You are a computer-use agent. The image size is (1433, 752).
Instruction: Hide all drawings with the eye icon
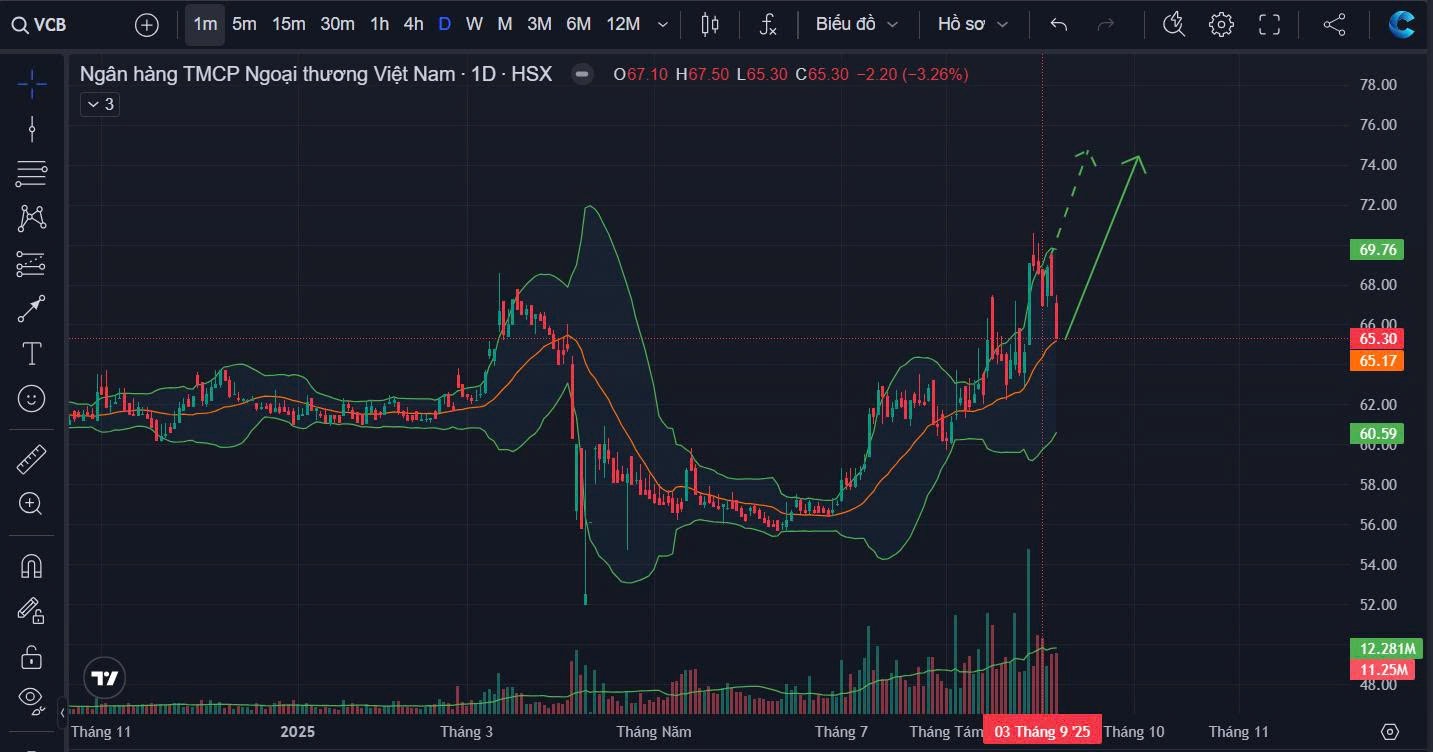[32, 699]
